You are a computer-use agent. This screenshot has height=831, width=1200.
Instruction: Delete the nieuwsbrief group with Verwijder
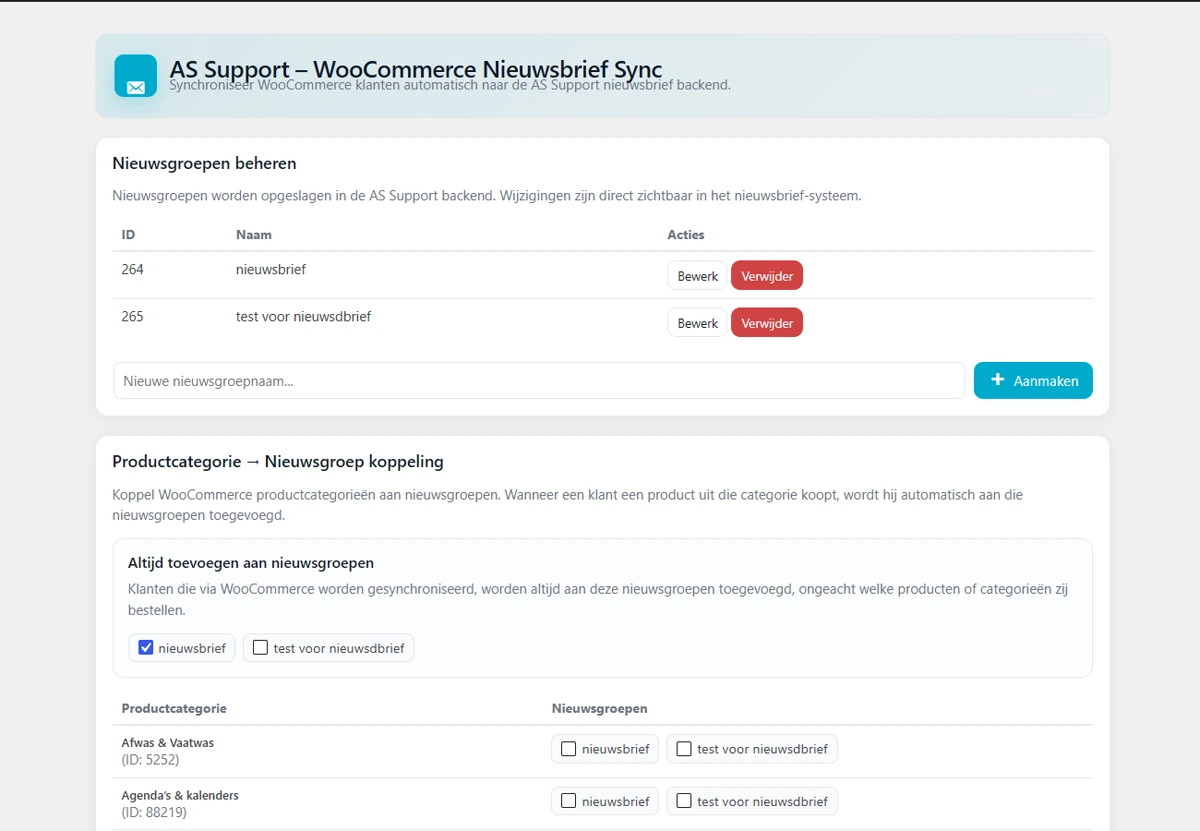coord(767,276)
